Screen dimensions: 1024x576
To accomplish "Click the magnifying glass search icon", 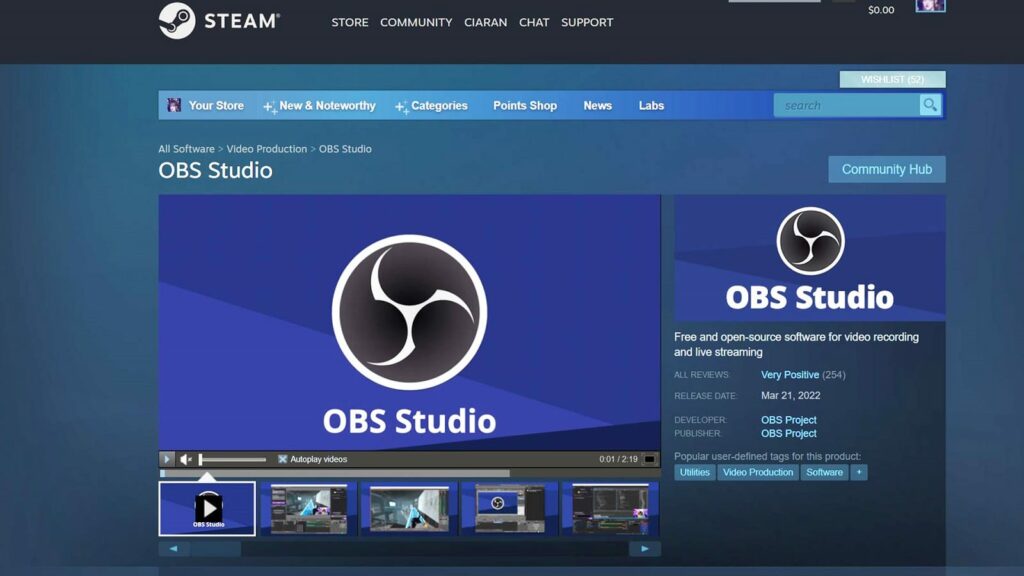I will (x=930, y=105).
